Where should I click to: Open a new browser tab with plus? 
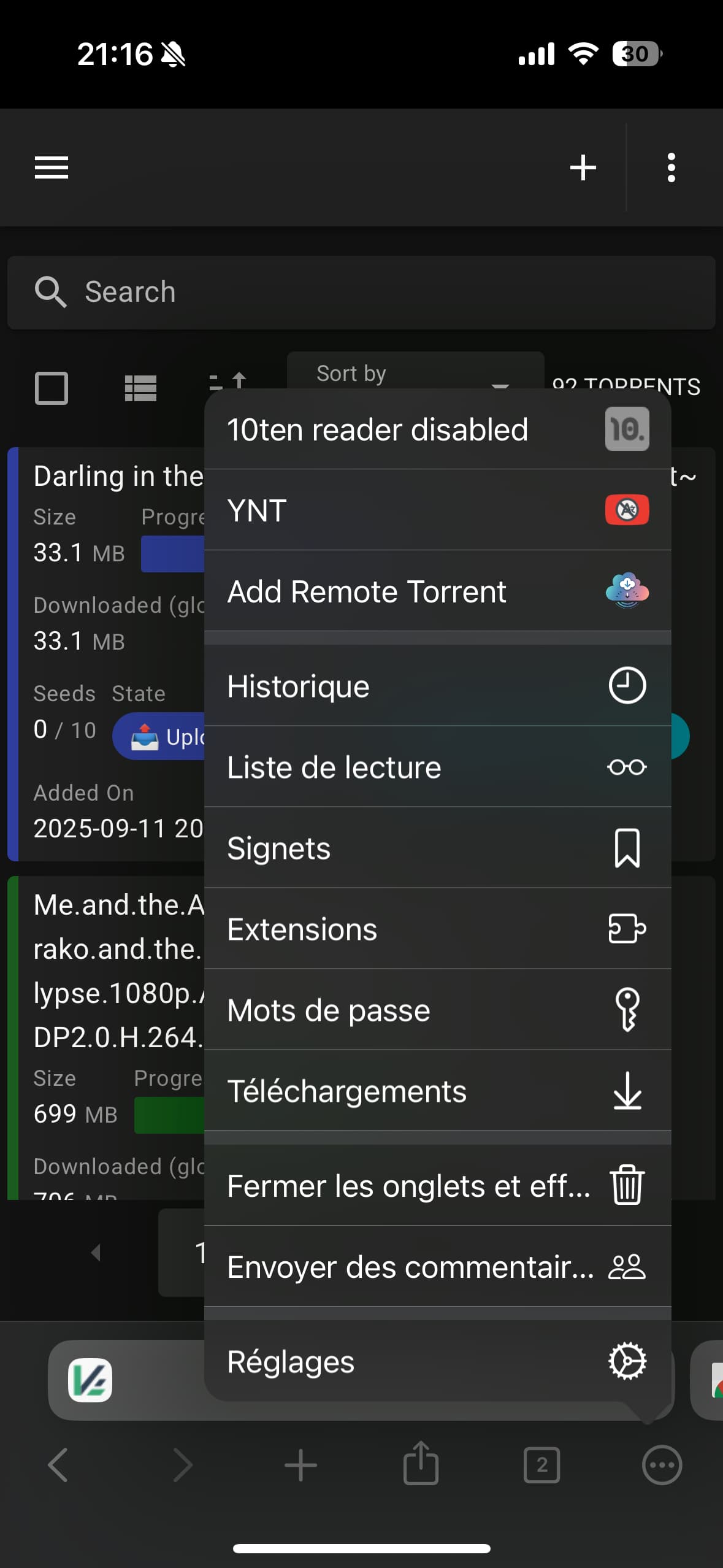tap(300, 1465)
